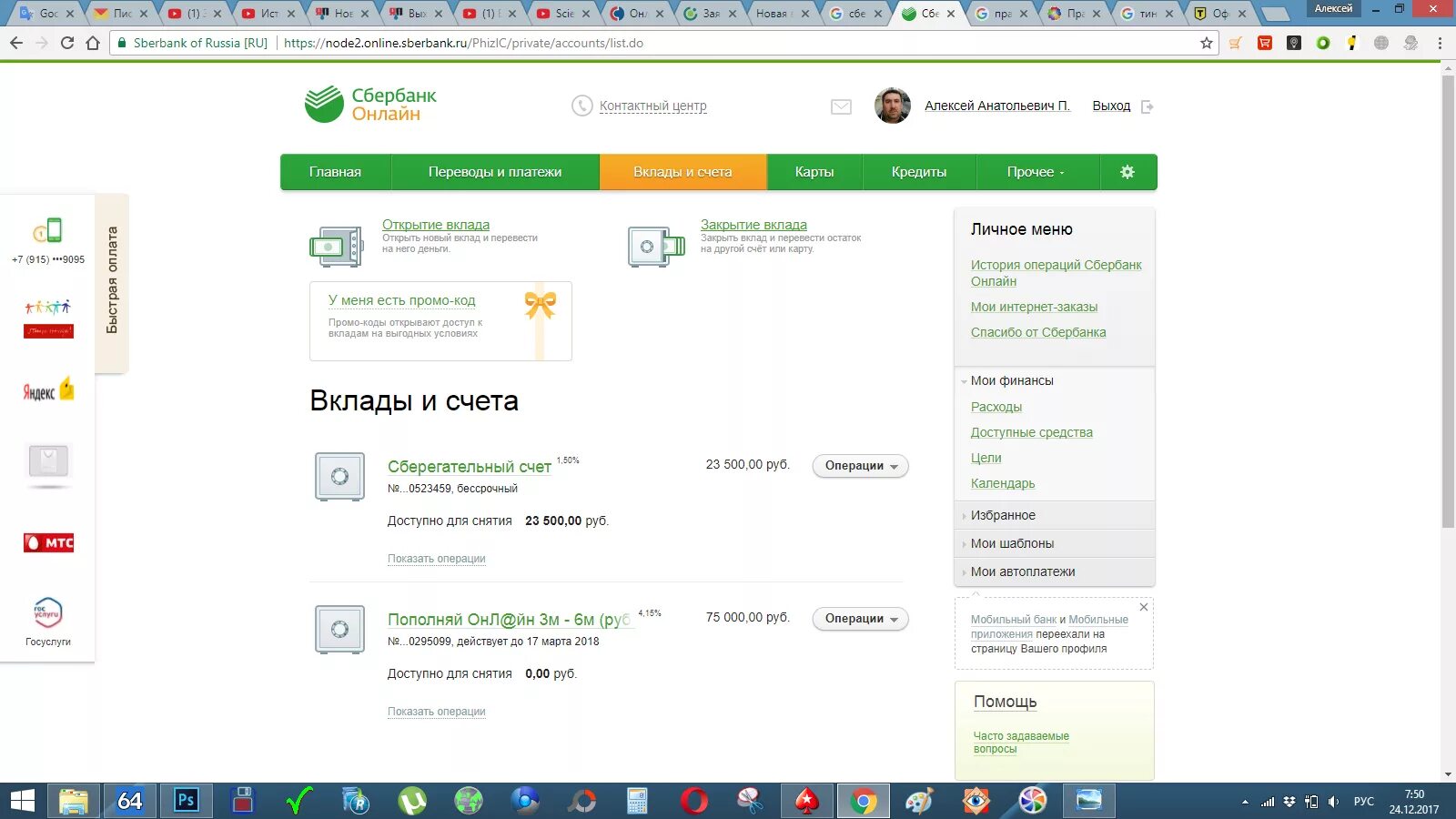Open the Windows Start menu
The width and height of the screenshot is (1456, 819).
(x=22, y=801)
